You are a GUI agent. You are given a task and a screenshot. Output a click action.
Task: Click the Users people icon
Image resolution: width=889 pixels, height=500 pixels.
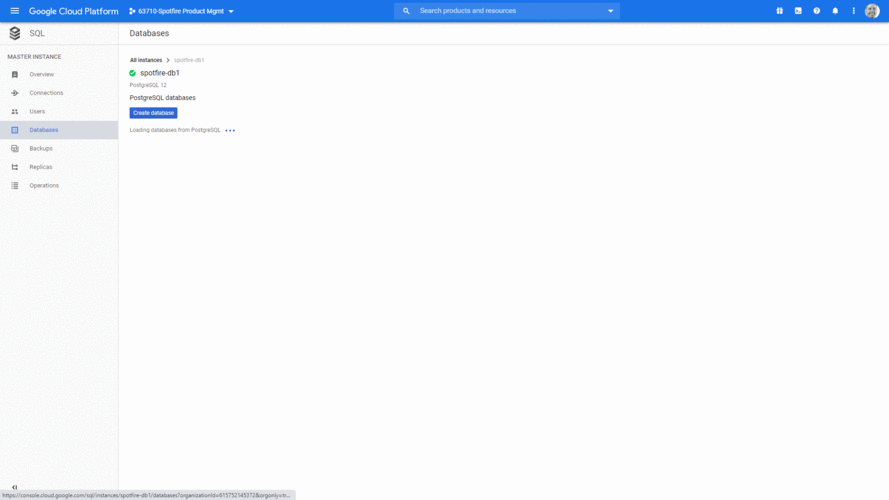click(x=15, y=112)
